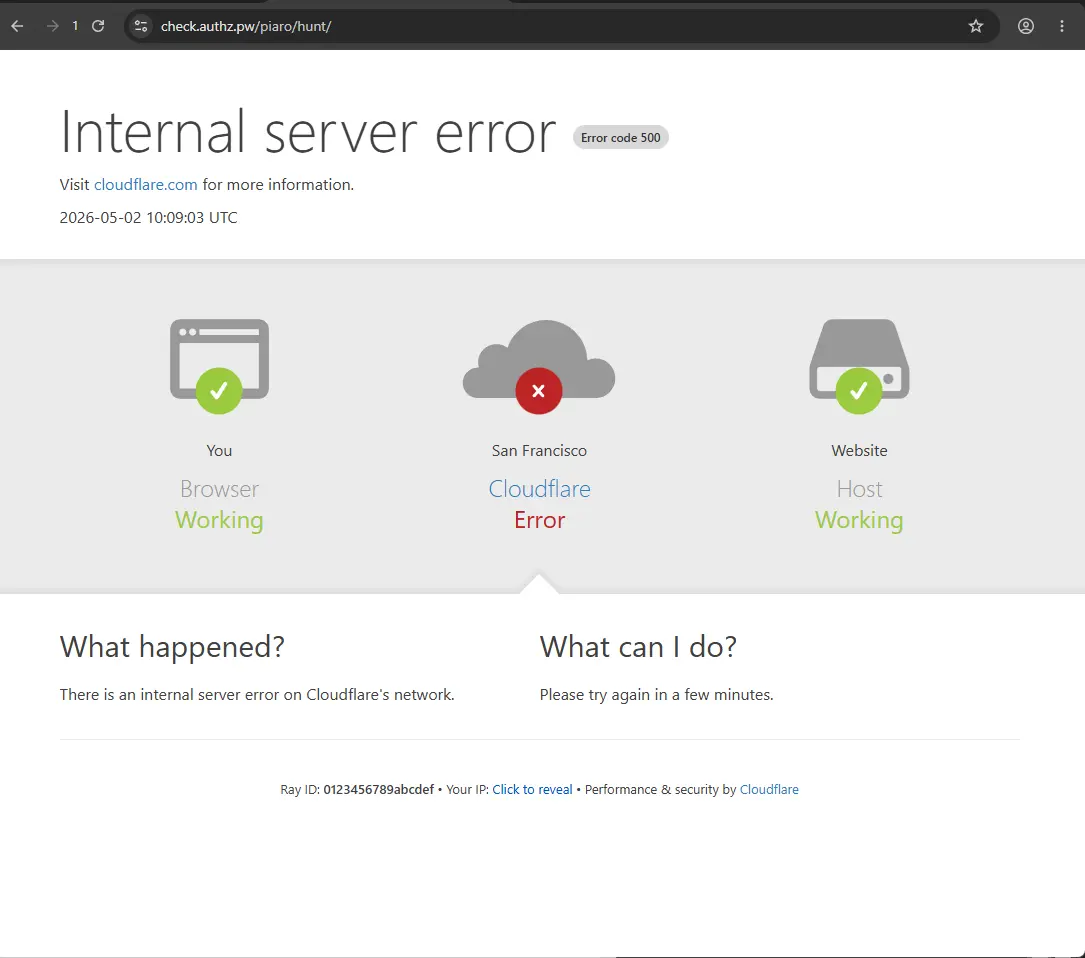The width and height of the screenshot is (1085, 958).
Task: Go back to the previous page
Action: pyautogui.click(x=17, y=26)
